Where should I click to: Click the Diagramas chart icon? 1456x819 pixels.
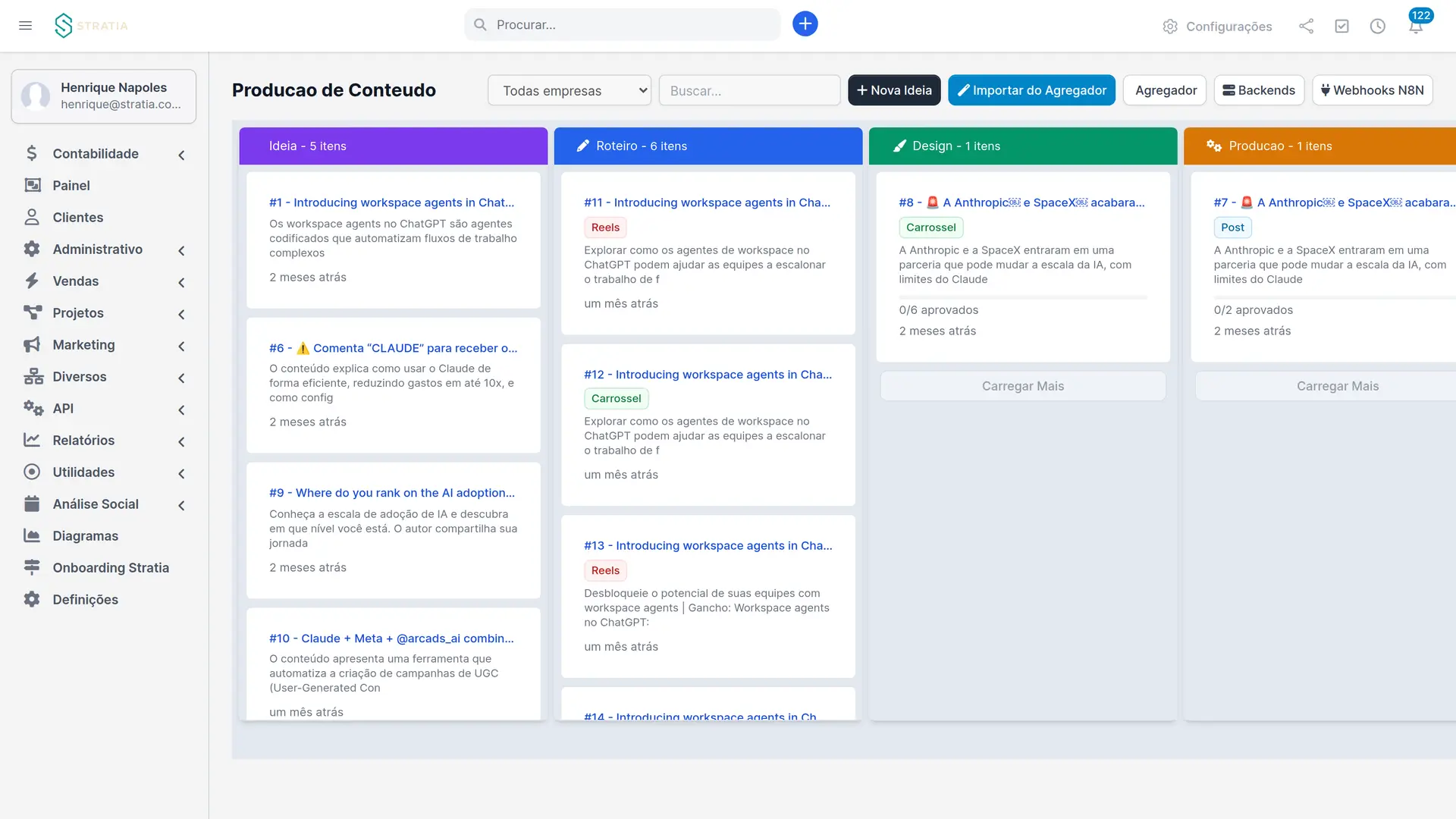pyautogui.click(x=32, y=536)
